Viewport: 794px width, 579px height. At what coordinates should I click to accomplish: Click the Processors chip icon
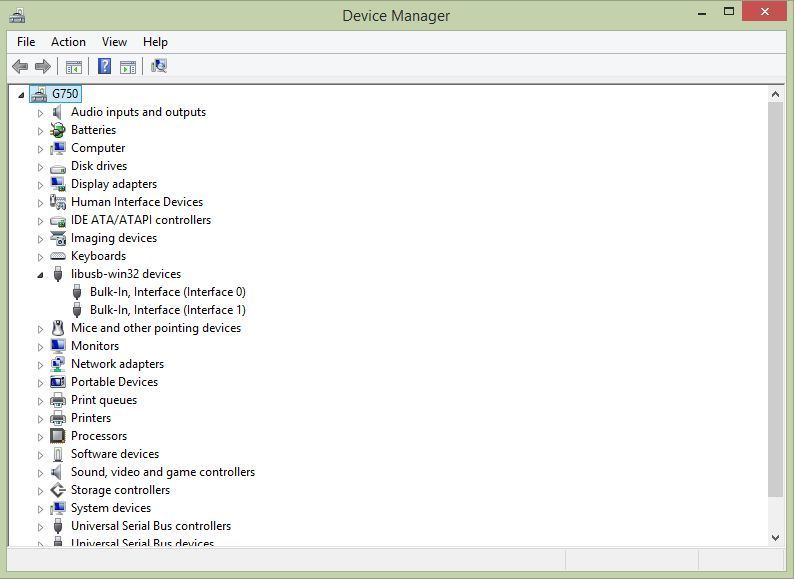coord(58,436)
